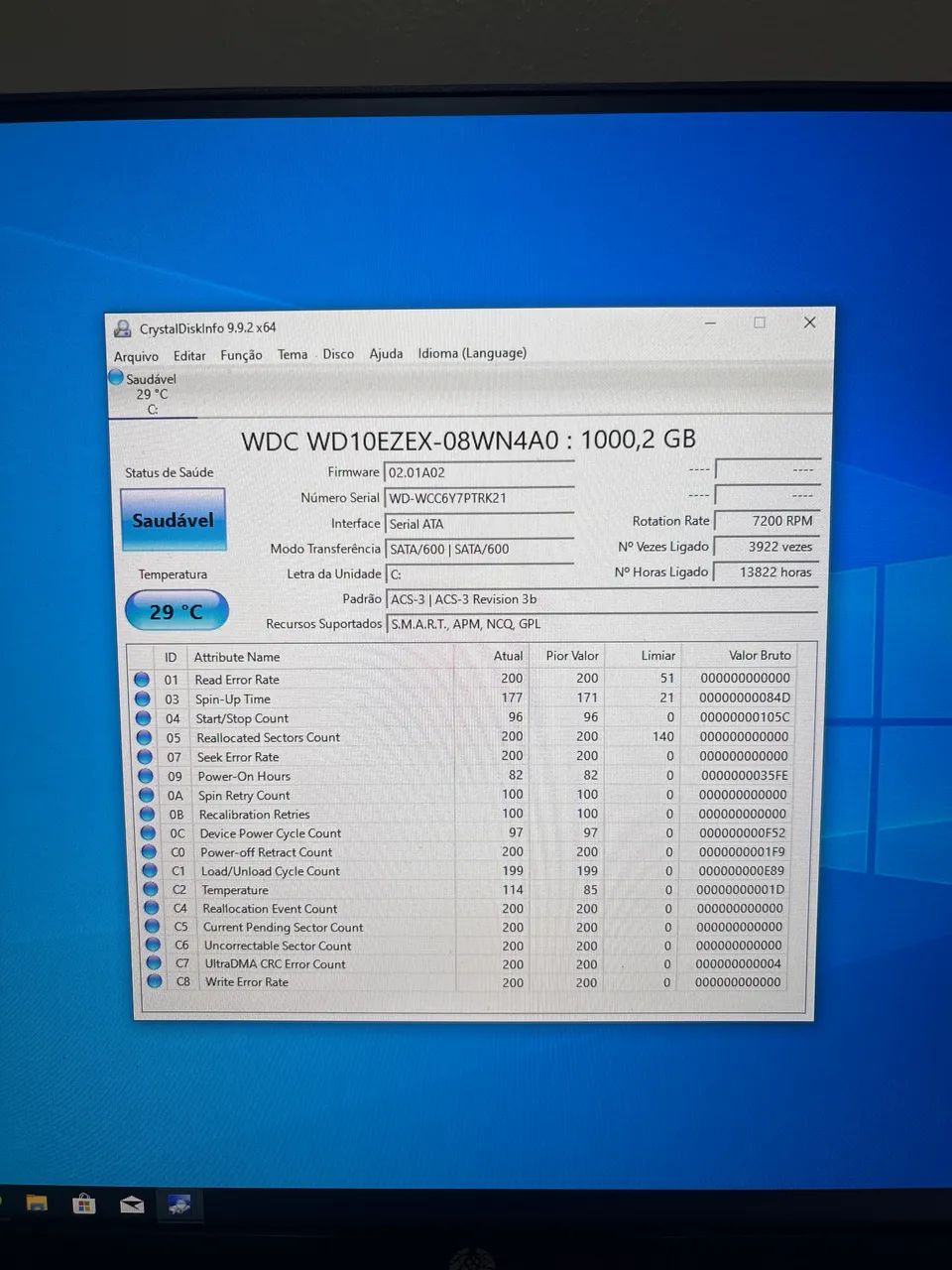Click the CrystalDiskInfo title bar app icon

[x=123, y=328]
